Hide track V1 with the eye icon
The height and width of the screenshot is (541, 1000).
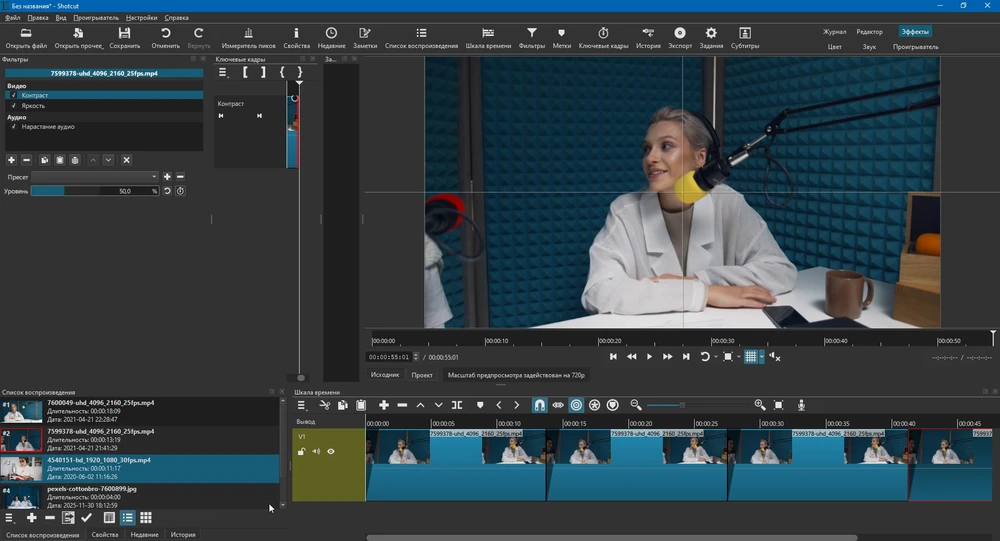pyautogui.click(x=331, y=451)
